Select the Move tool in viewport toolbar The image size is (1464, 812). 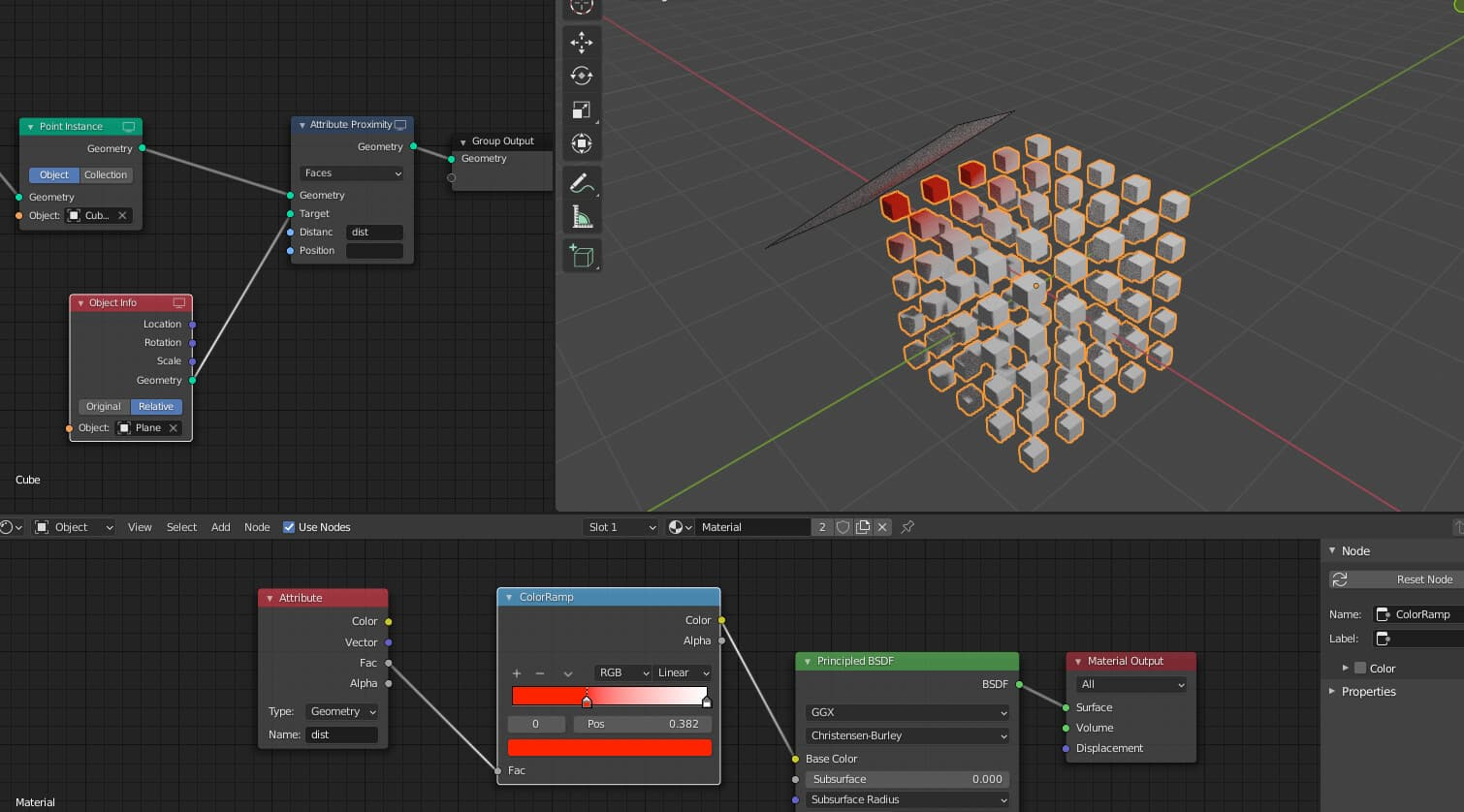(x=582, y=42)
